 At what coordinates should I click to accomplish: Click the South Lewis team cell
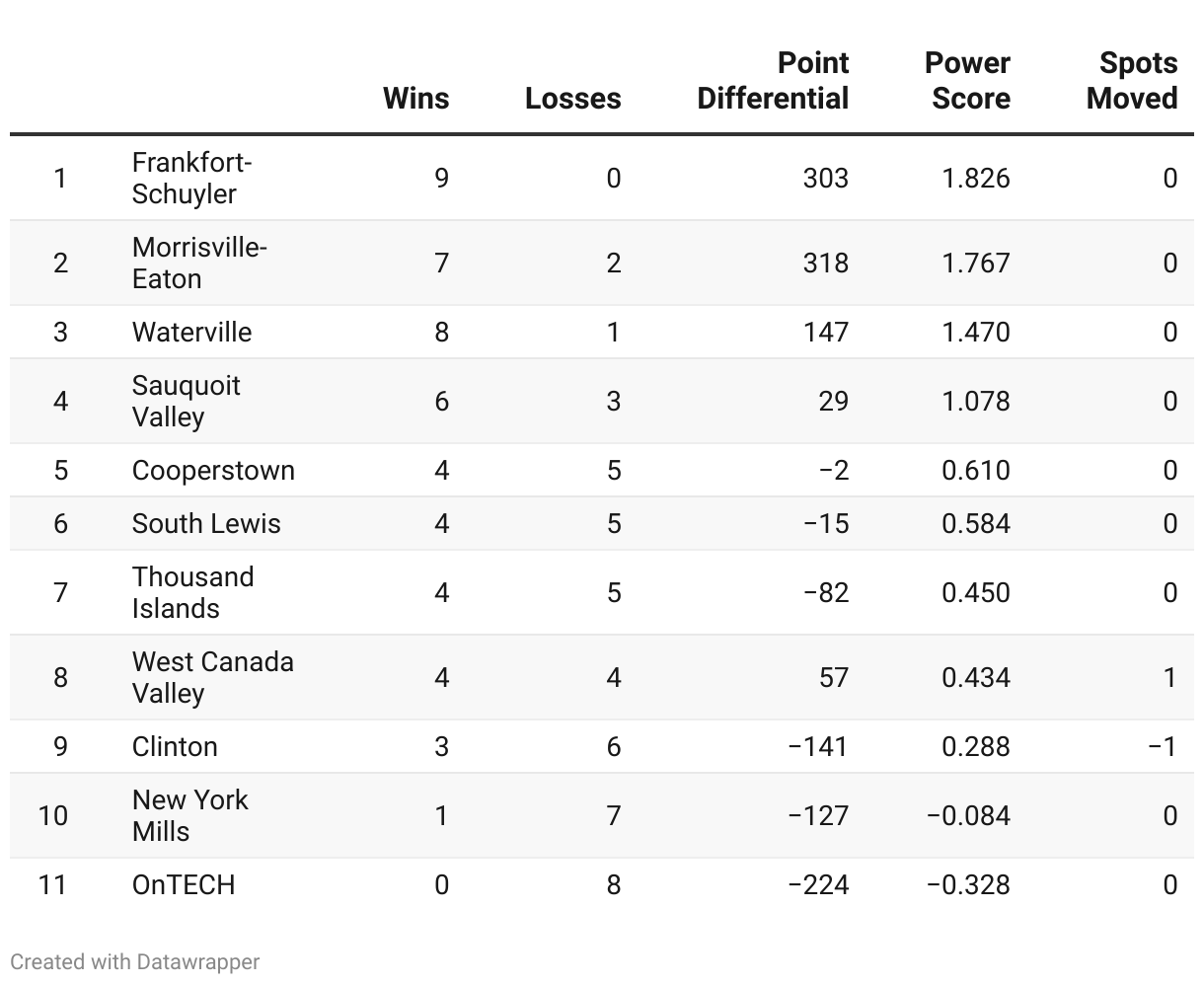click(206, 523)
